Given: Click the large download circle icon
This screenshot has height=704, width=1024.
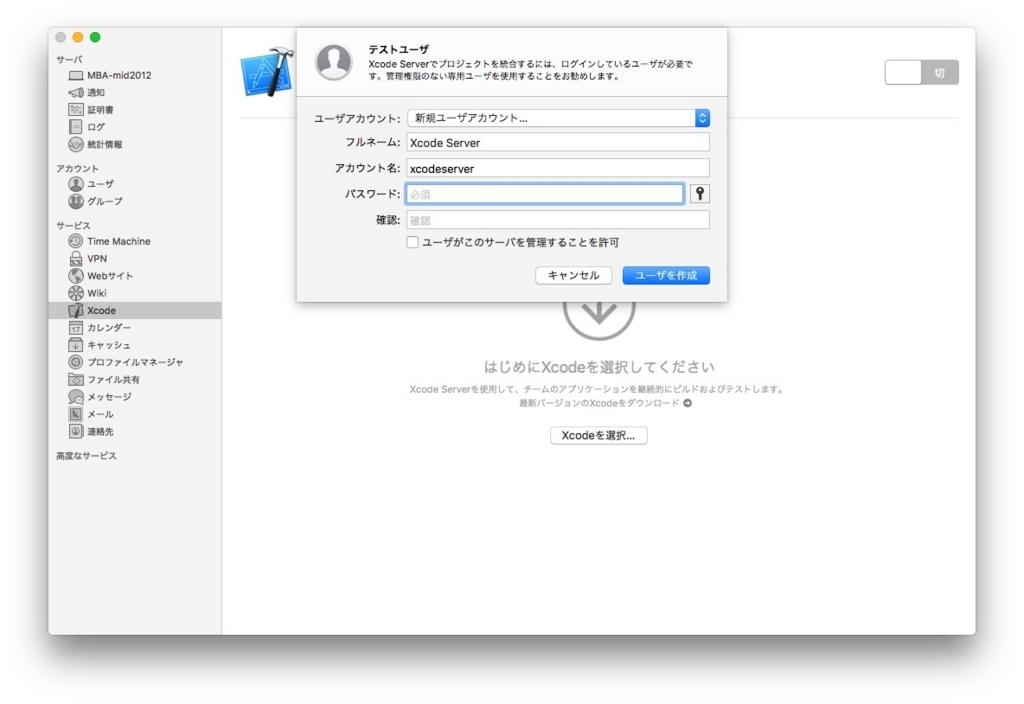Looking at the screenshot, I should [x=599, y=319].
